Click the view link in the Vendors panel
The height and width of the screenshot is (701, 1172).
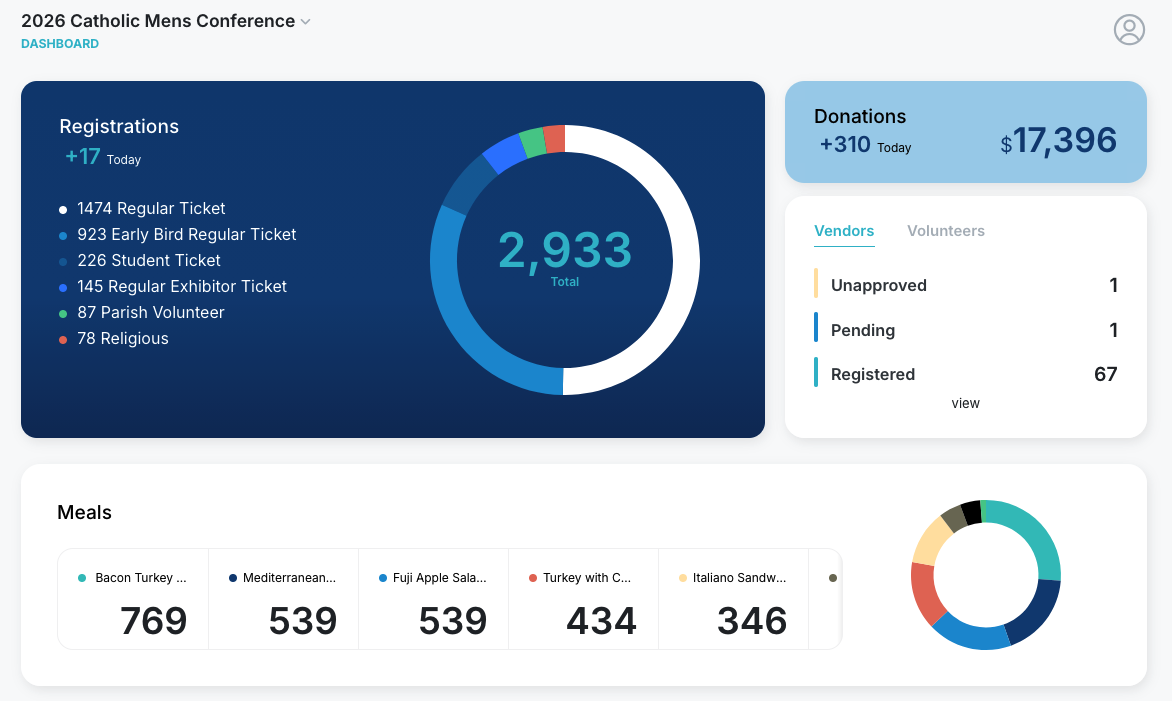click(965, 403)
